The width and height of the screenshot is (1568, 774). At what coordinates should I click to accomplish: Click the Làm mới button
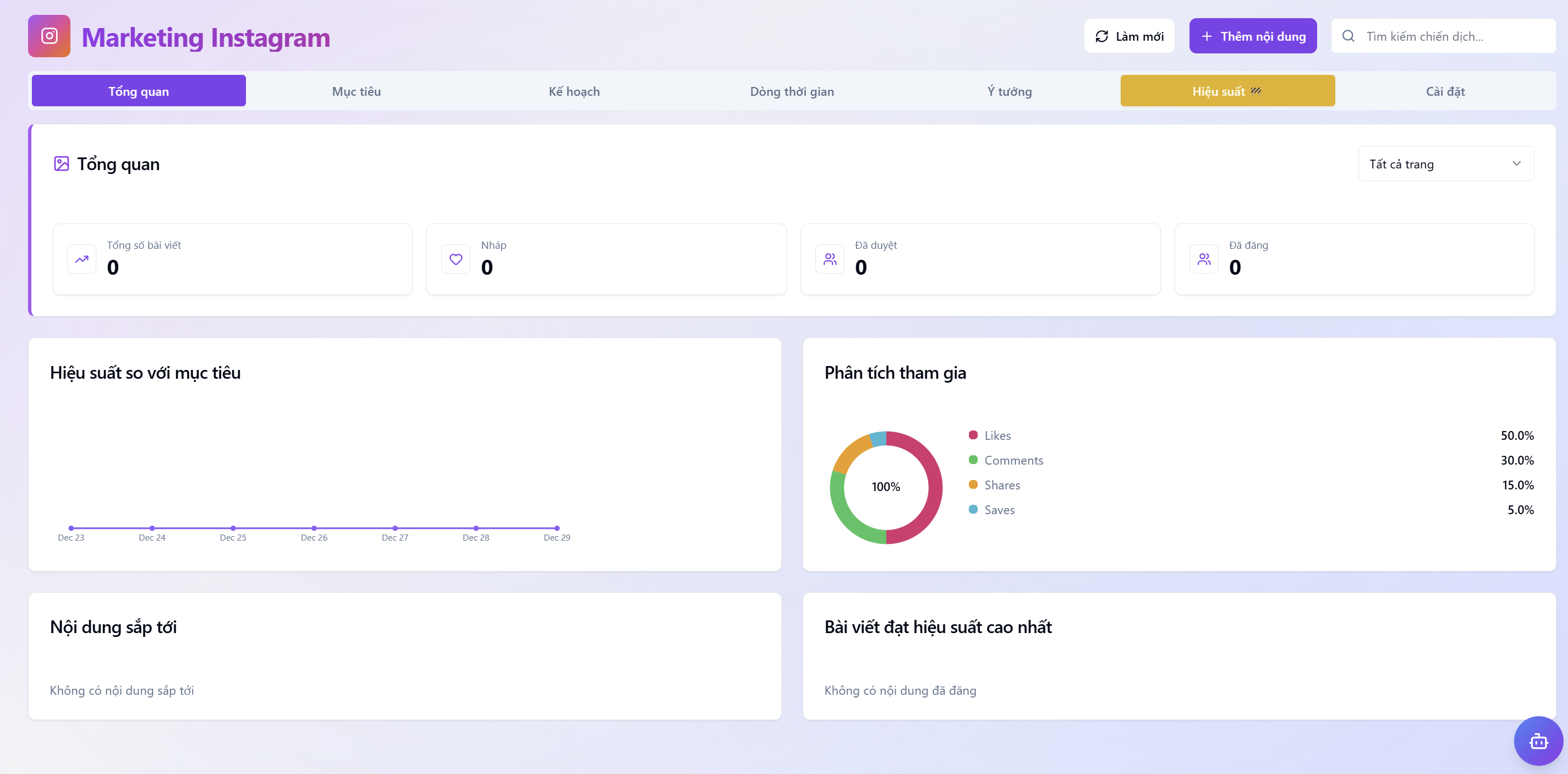coord(1129,36)
